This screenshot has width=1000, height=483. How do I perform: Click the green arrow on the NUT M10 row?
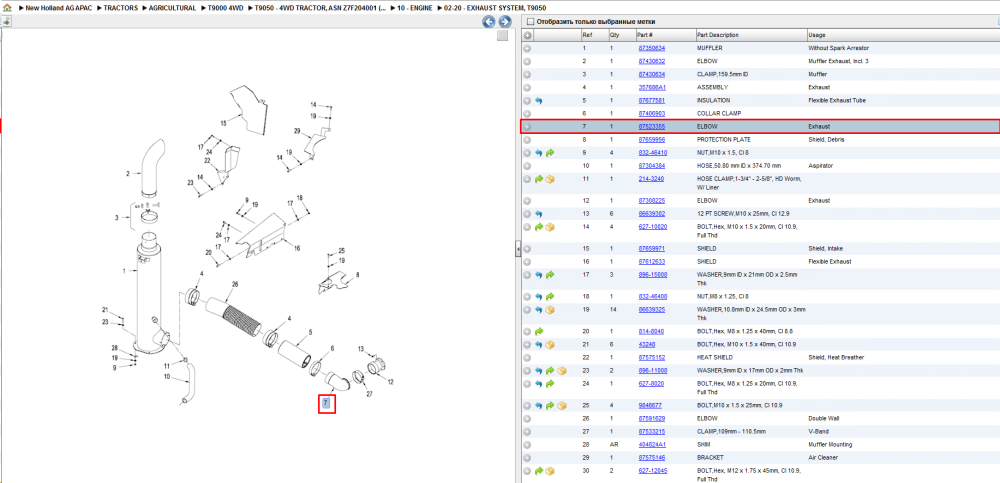tap(550, 152)
